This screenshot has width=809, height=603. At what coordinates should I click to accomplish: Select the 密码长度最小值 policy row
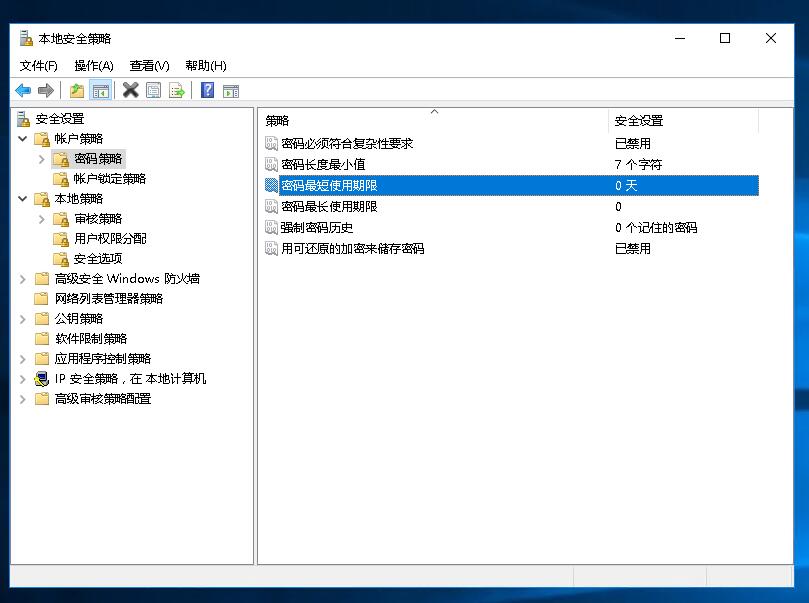pos(511,165)
